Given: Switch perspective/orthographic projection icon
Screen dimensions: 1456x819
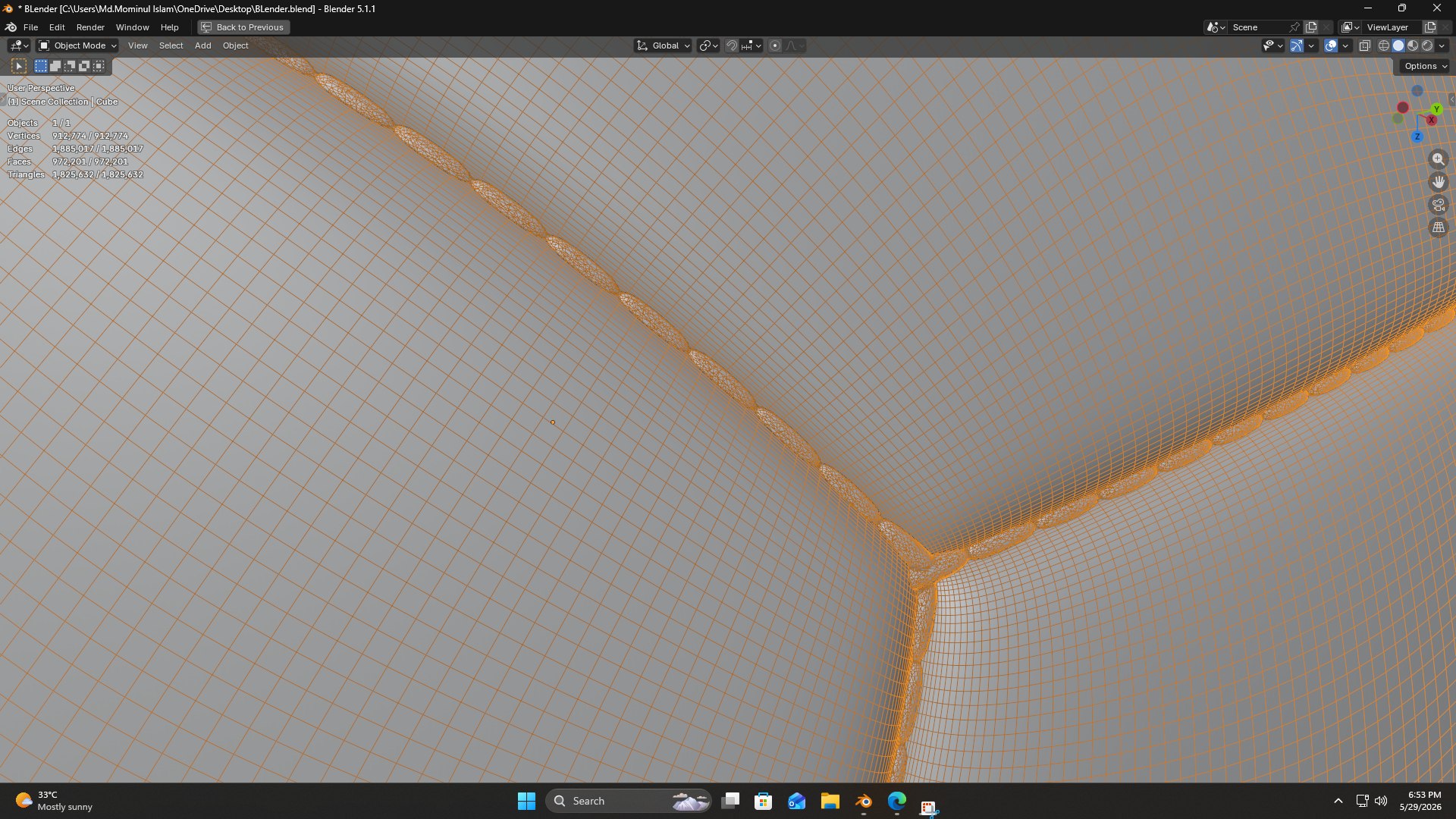Looking at the screenshot, I should coord(1438,227).
